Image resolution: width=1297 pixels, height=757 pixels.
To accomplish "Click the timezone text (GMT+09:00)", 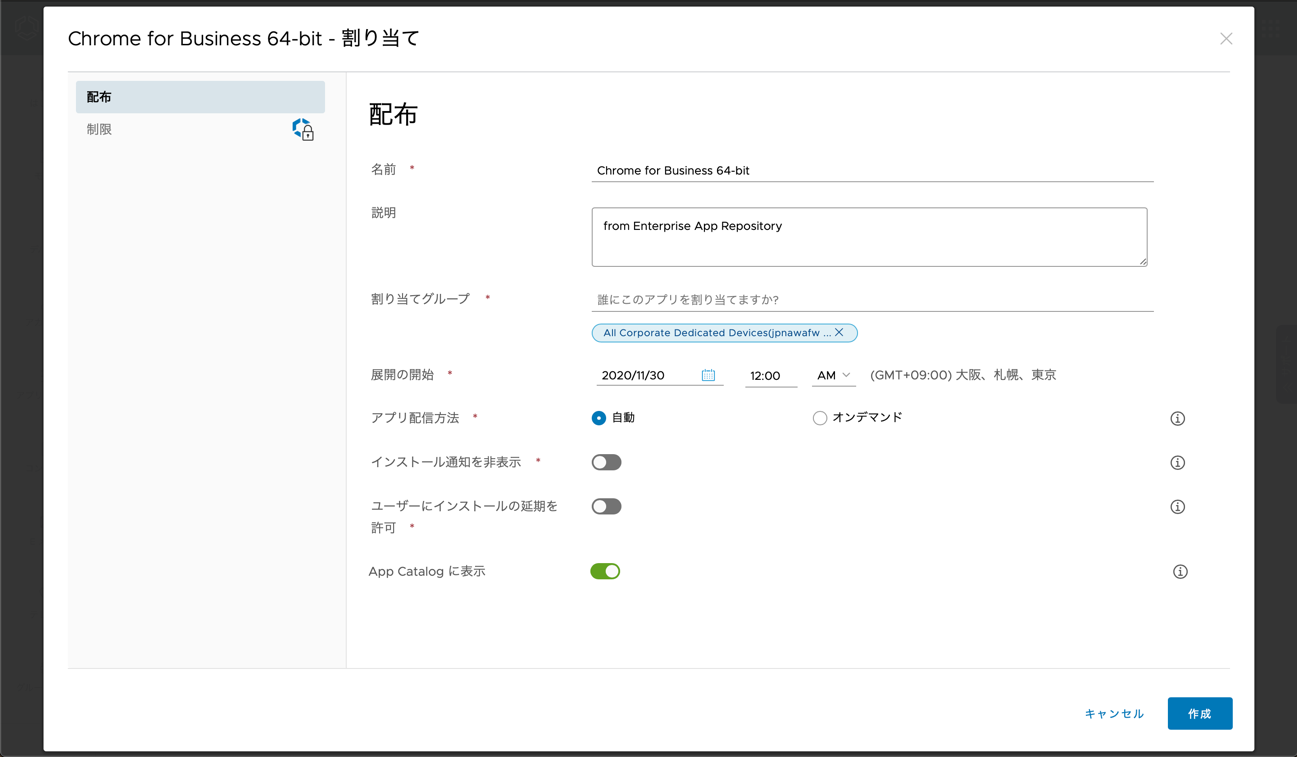I will click(963, 375).
